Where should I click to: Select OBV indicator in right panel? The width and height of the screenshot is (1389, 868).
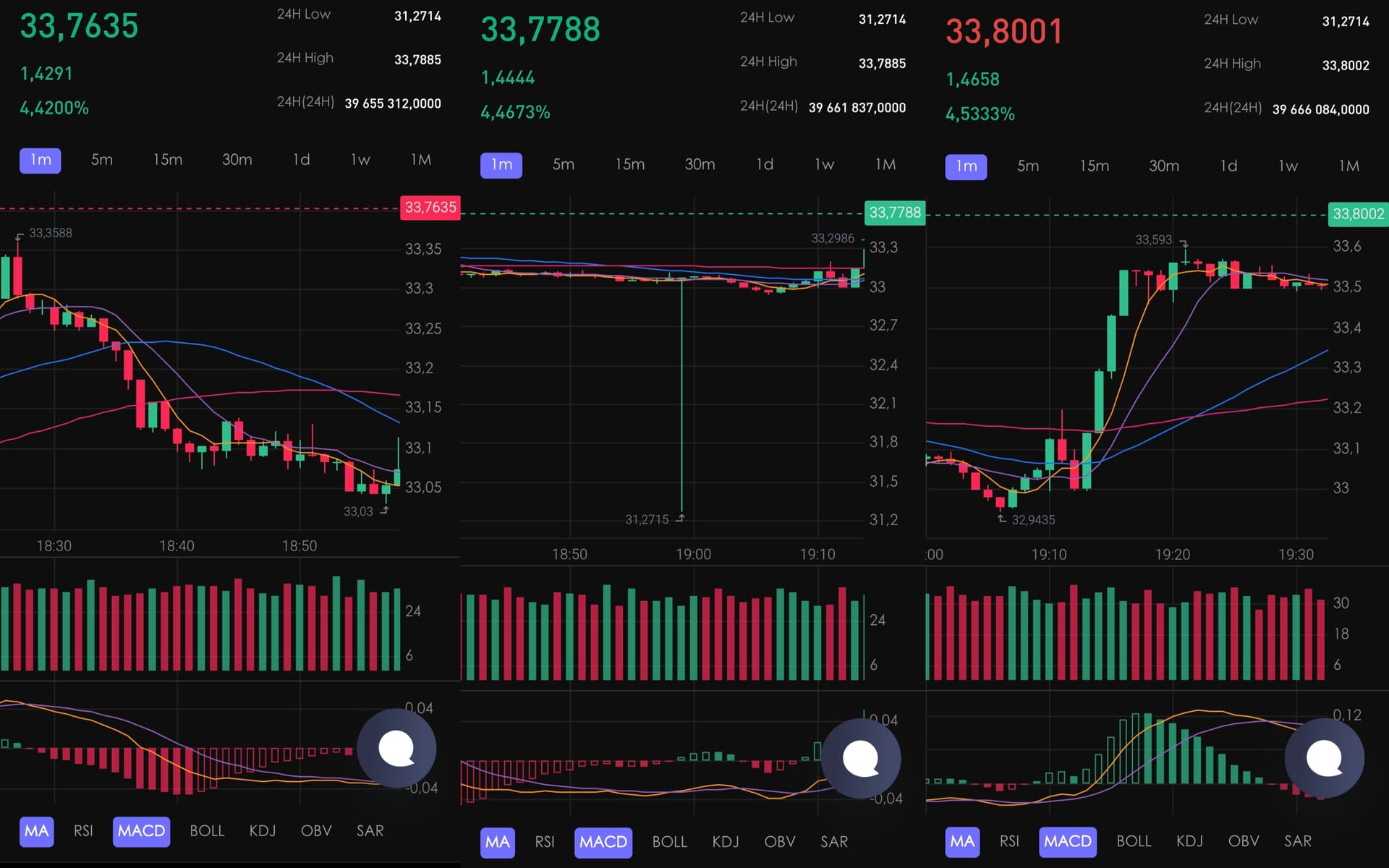click(1243, 841)
